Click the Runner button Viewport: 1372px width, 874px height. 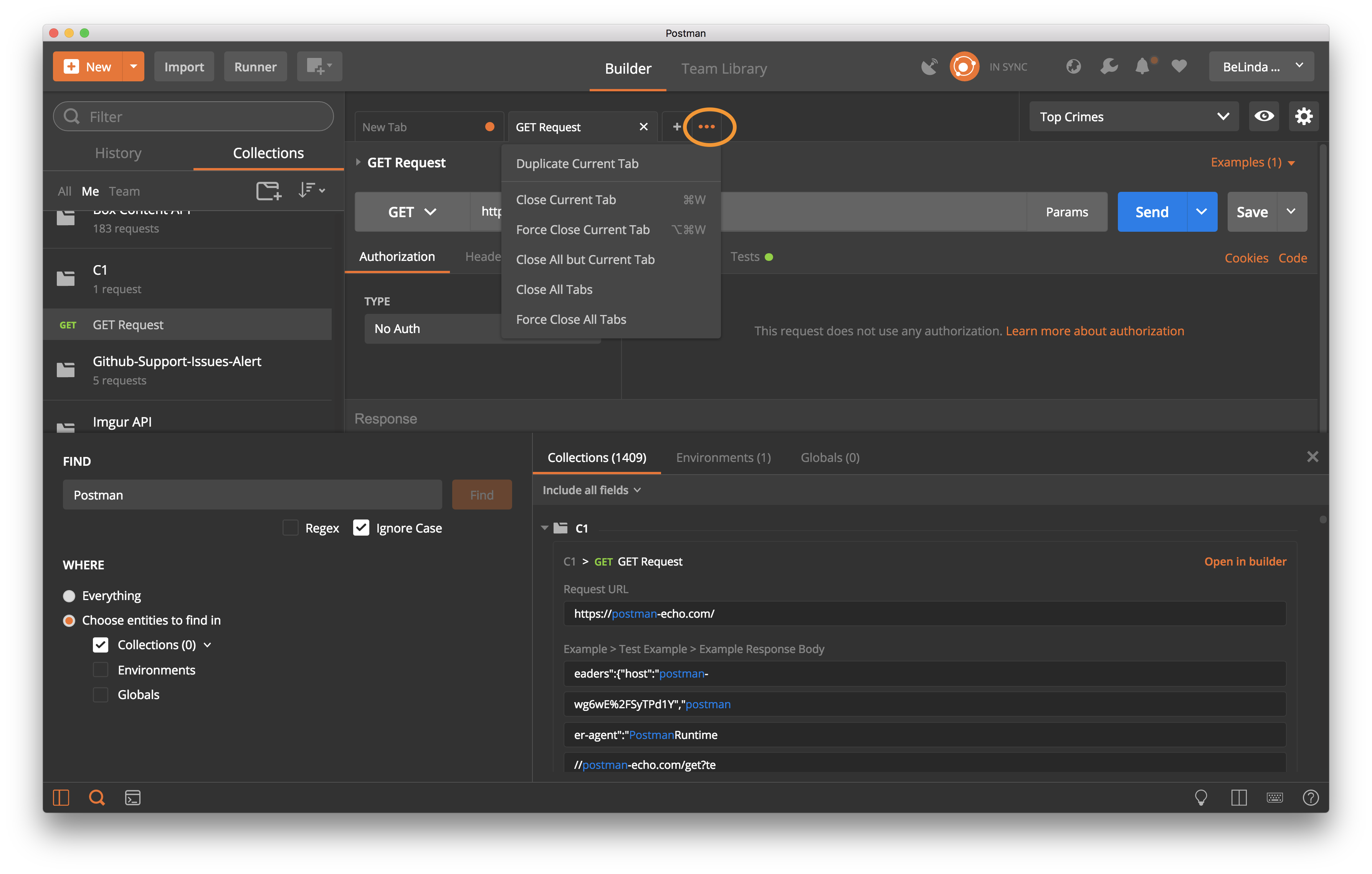pyautogui.click(x=255, y=67)
